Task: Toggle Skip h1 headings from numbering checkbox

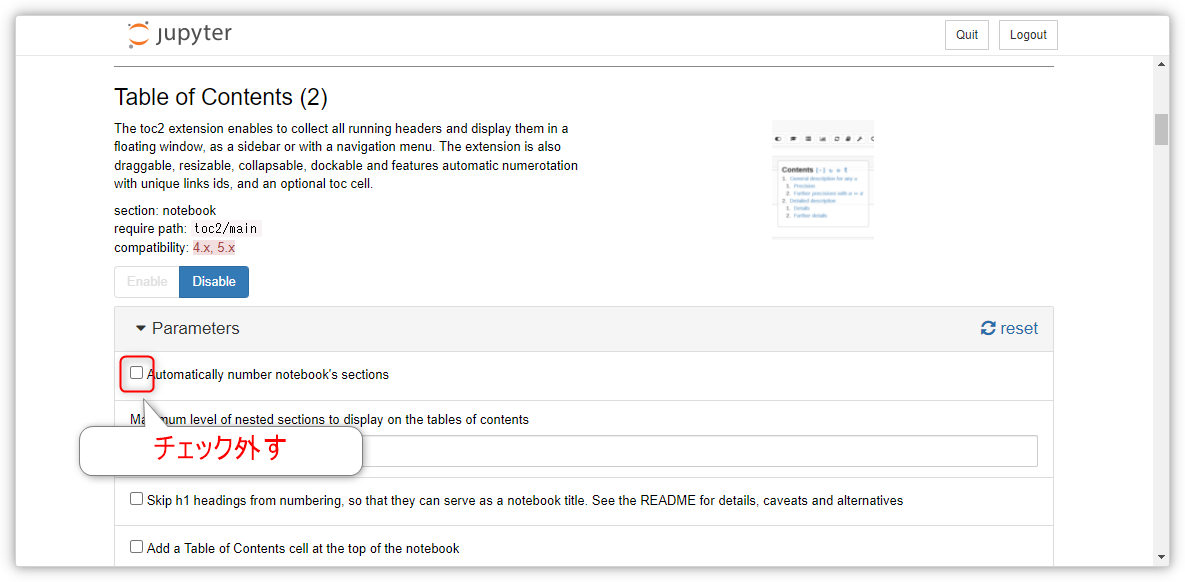Action: [x=136, y=499]
